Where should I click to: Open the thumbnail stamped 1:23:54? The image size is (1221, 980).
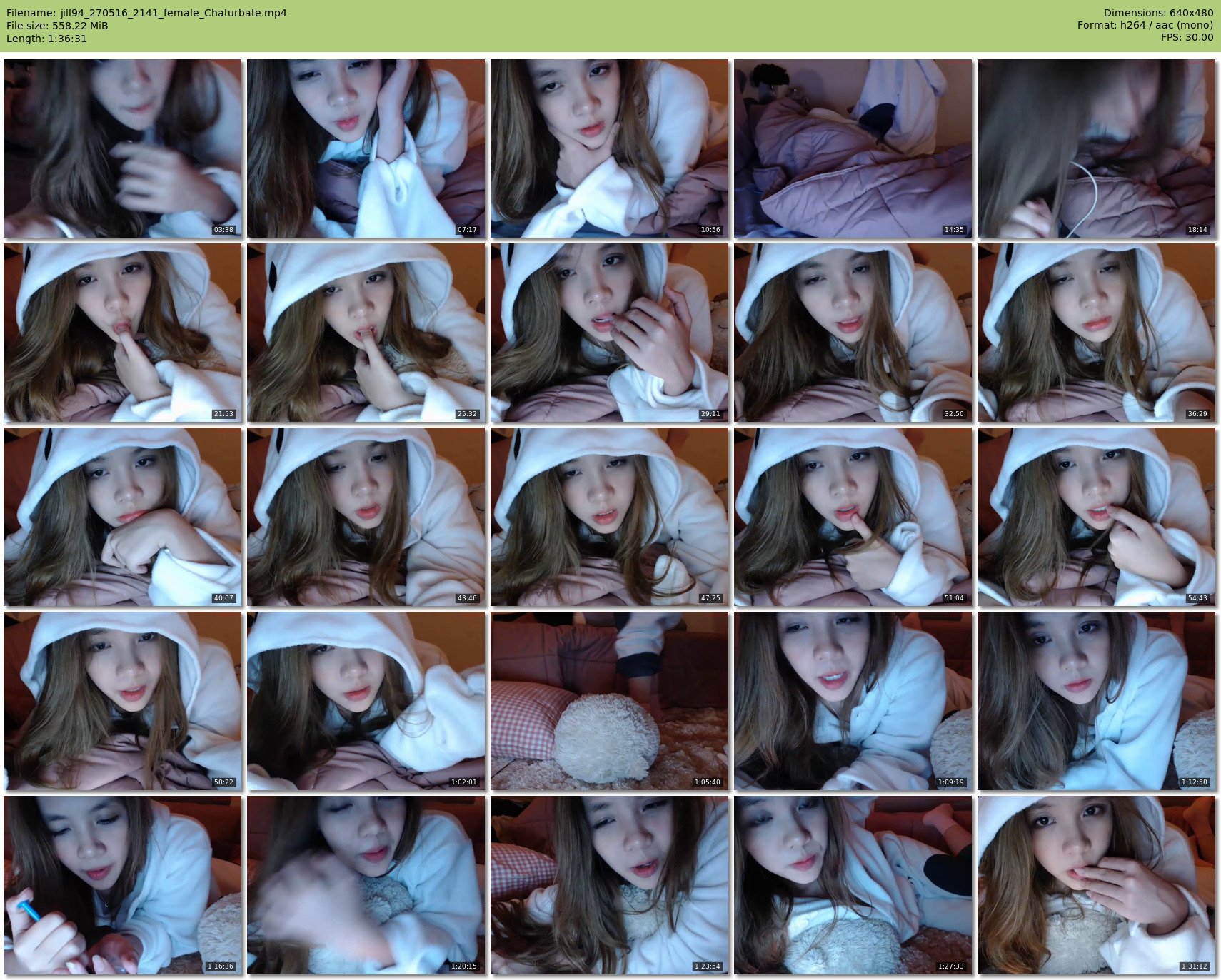coord(610,885)
